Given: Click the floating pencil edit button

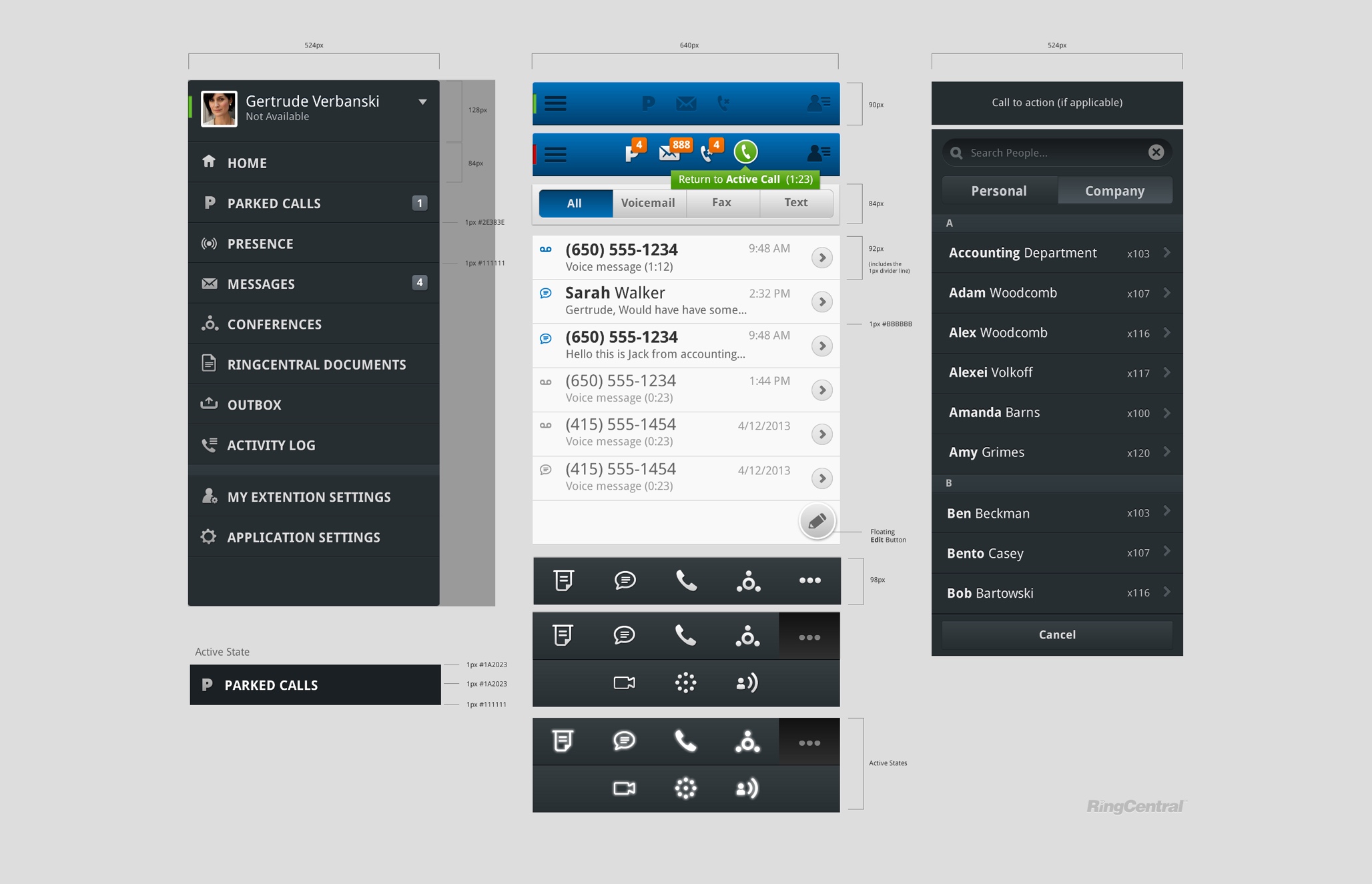Looking at the screenshot, I should coord(817,521).
